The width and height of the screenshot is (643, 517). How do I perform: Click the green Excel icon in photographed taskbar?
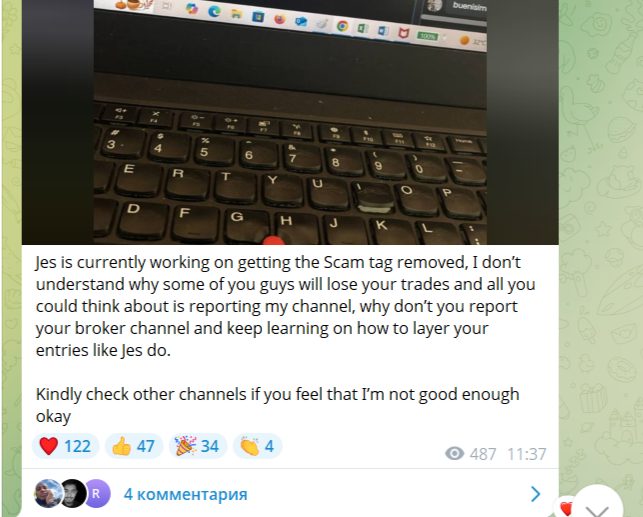[363, 29]
